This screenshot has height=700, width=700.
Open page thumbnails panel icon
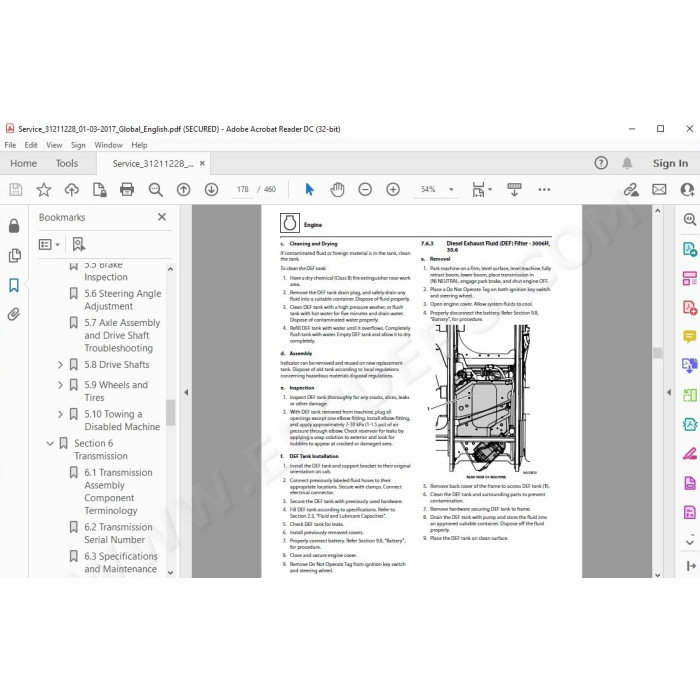pyautogui.click(x=14, y=255)
